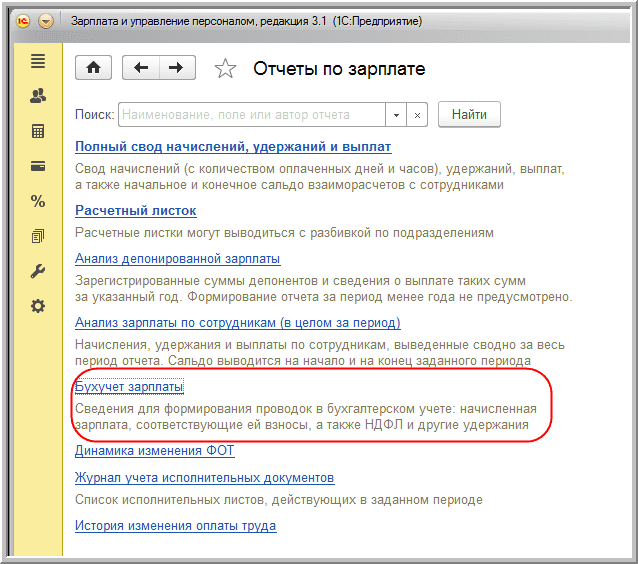Expand the search field dropdown list
Screen dimensions: 638x564
click(x=397, y=115)
